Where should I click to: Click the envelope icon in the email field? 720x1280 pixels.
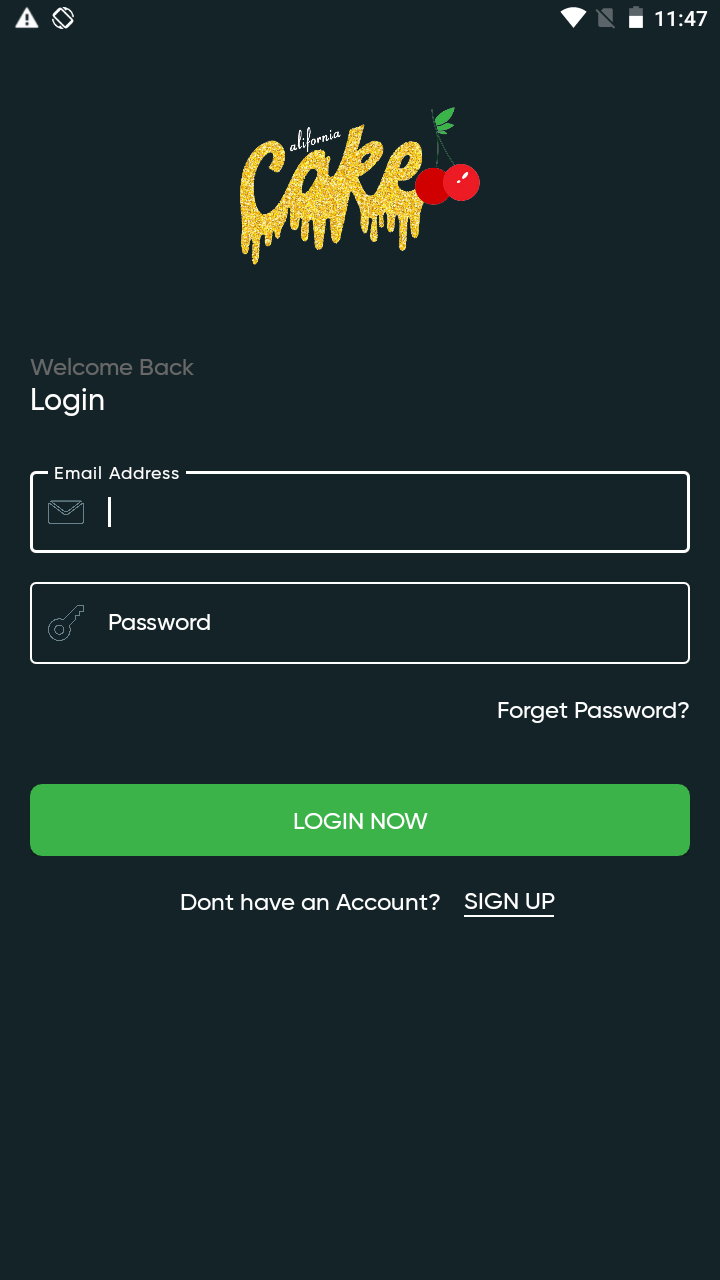click(x=66, y=512)
